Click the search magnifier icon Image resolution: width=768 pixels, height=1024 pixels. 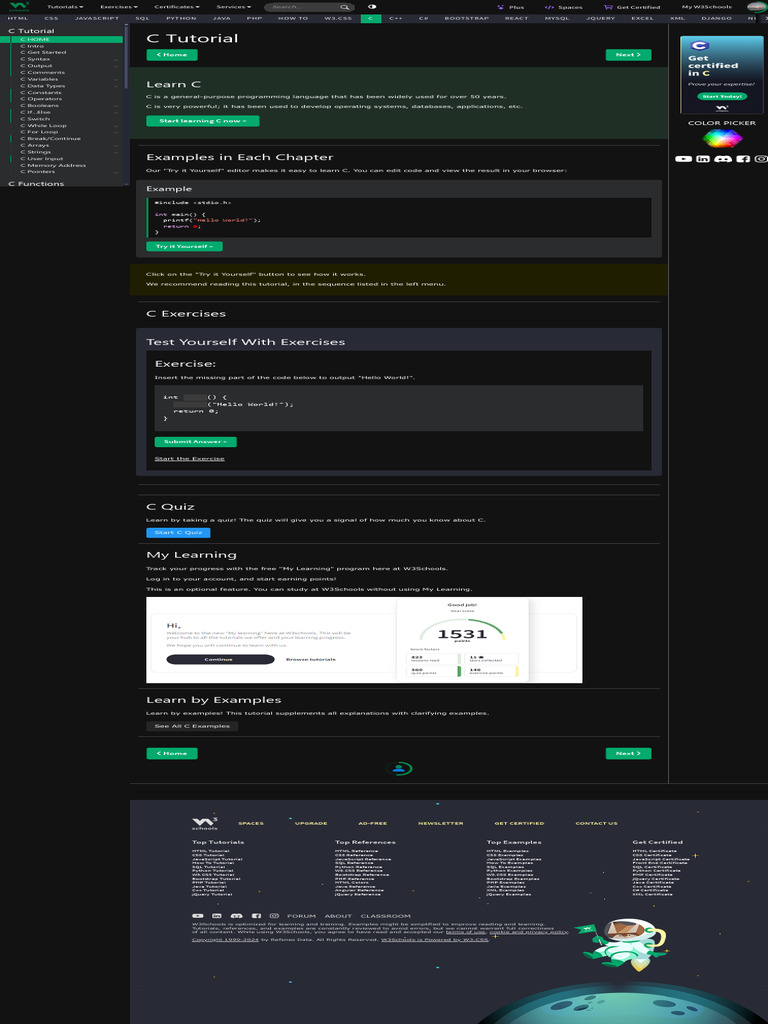(344, 7)
